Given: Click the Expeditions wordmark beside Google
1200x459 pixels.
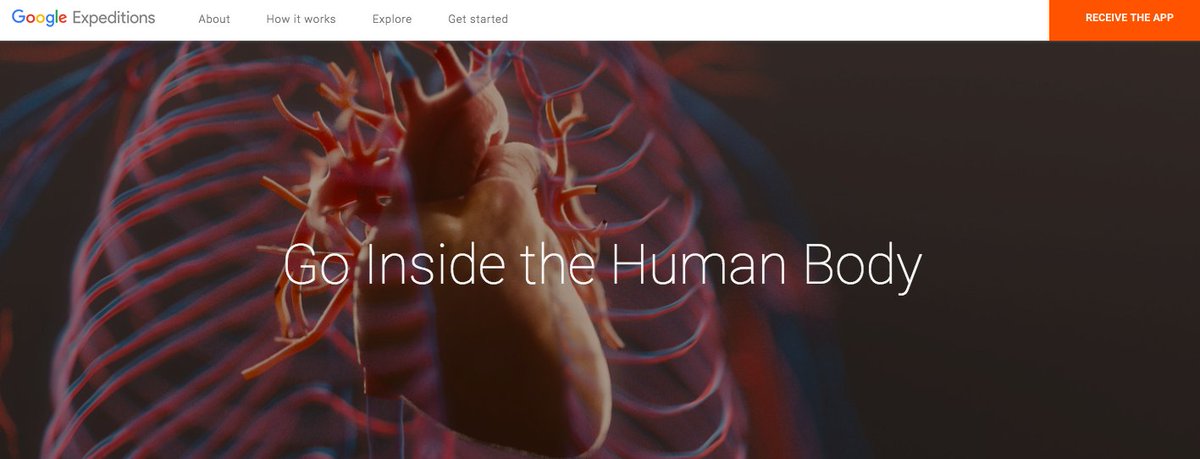Looking at the screenshot, I should pyautogui.click(x=112, y=19).
